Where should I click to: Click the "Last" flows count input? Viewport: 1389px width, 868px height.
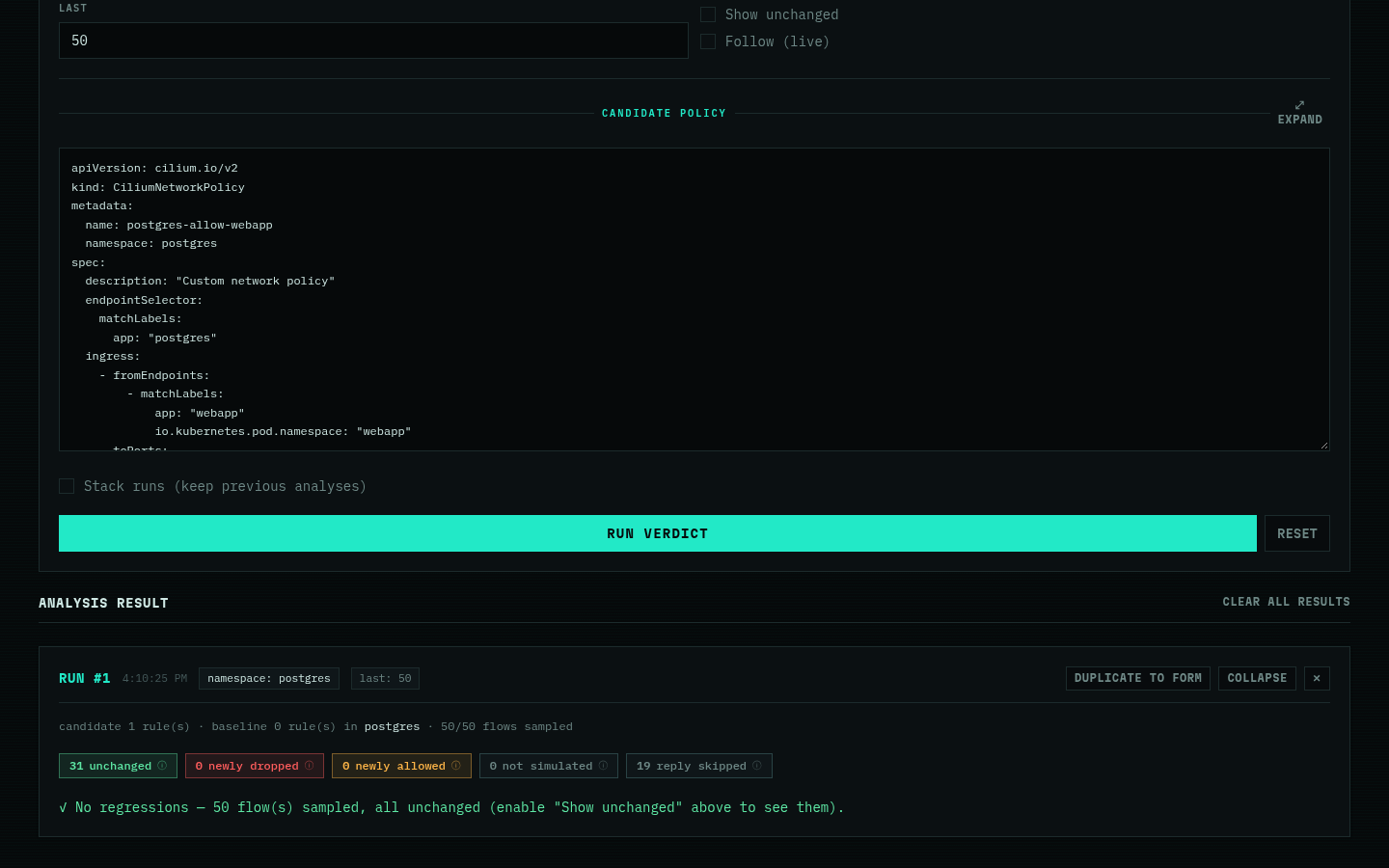pyautogui.click(x=373, y=41)
